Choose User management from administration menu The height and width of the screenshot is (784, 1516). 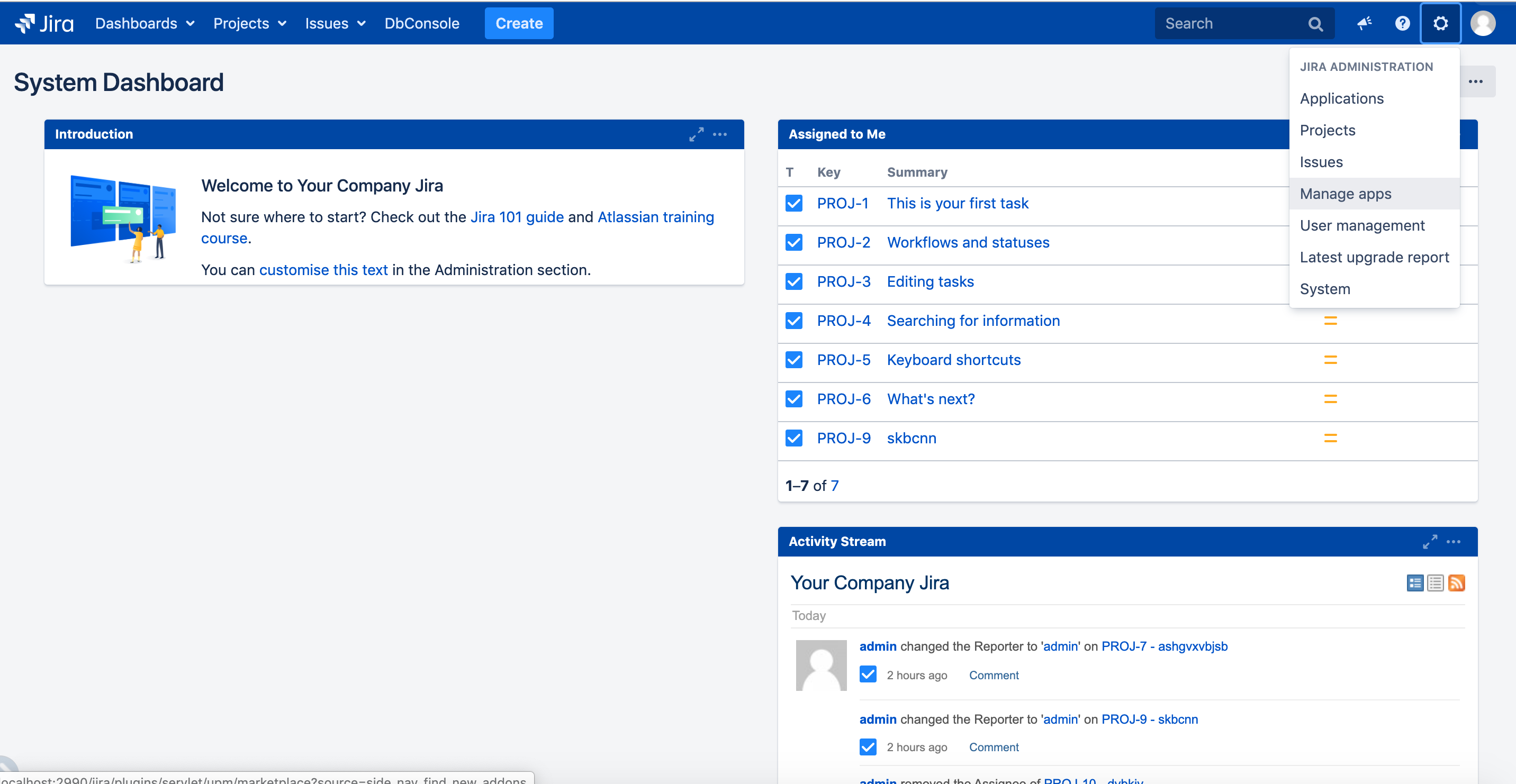click(1374, 225)
